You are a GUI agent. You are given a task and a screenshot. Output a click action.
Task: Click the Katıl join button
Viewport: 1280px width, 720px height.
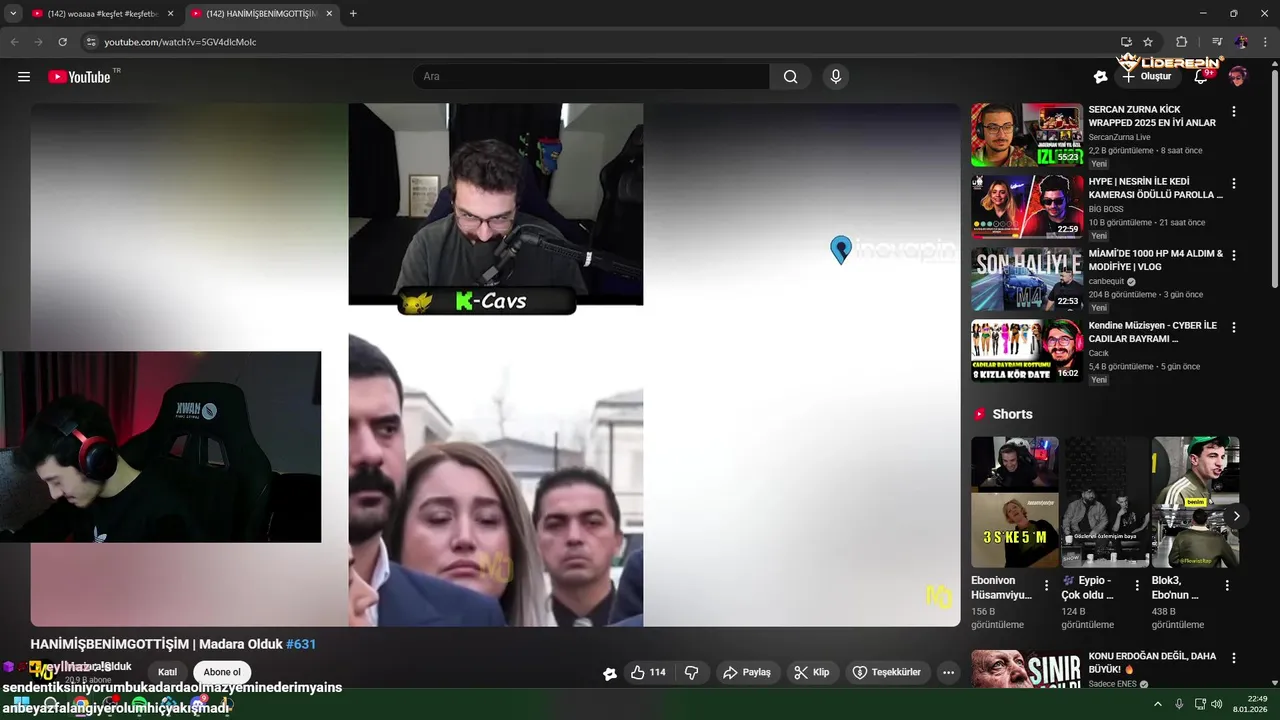coord(167,672)
